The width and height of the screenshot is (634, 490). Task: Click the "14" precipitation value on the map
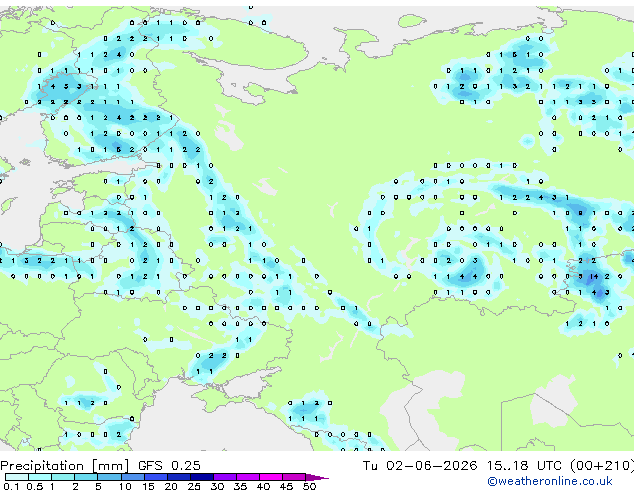point(594,277)
